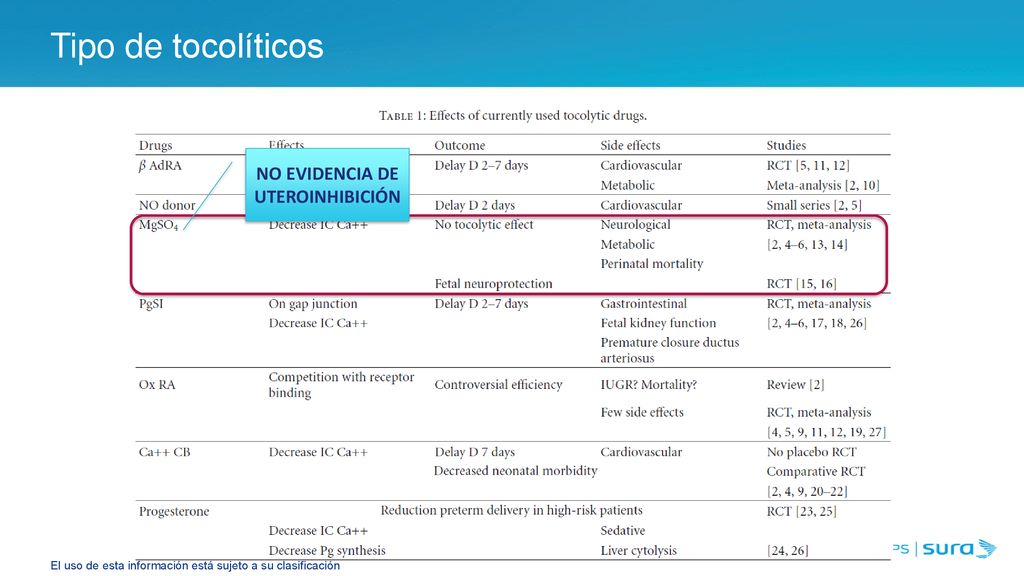Image resolution: width=1024 pixels, height=576 pixels.
Task: Select 'No tocolytic effect' outcome text
Action: pos(484,225)
